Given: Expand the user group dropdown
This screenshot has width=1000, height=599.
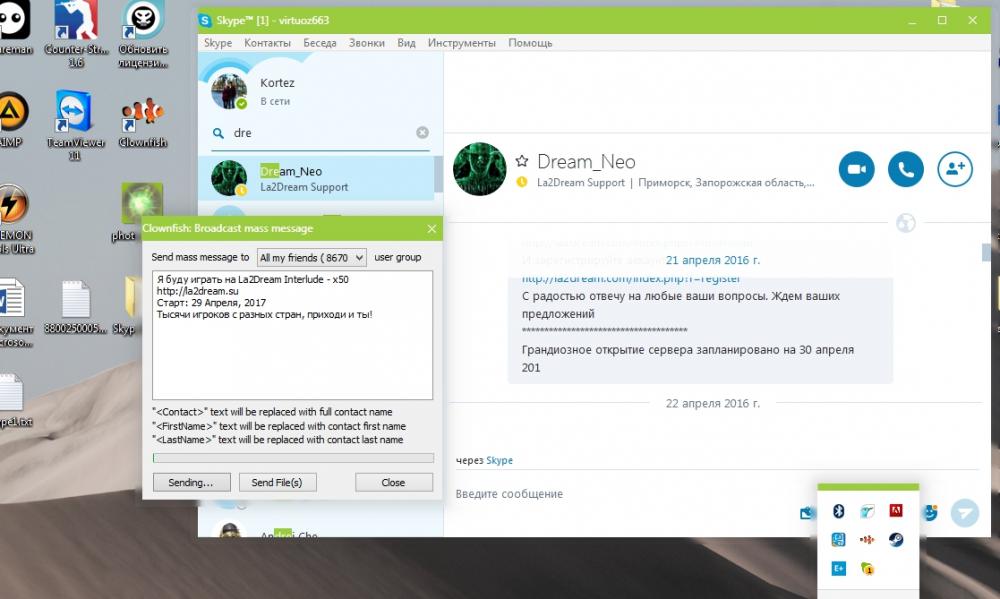Looking at the screenshot, I should (x=312, y=257).
